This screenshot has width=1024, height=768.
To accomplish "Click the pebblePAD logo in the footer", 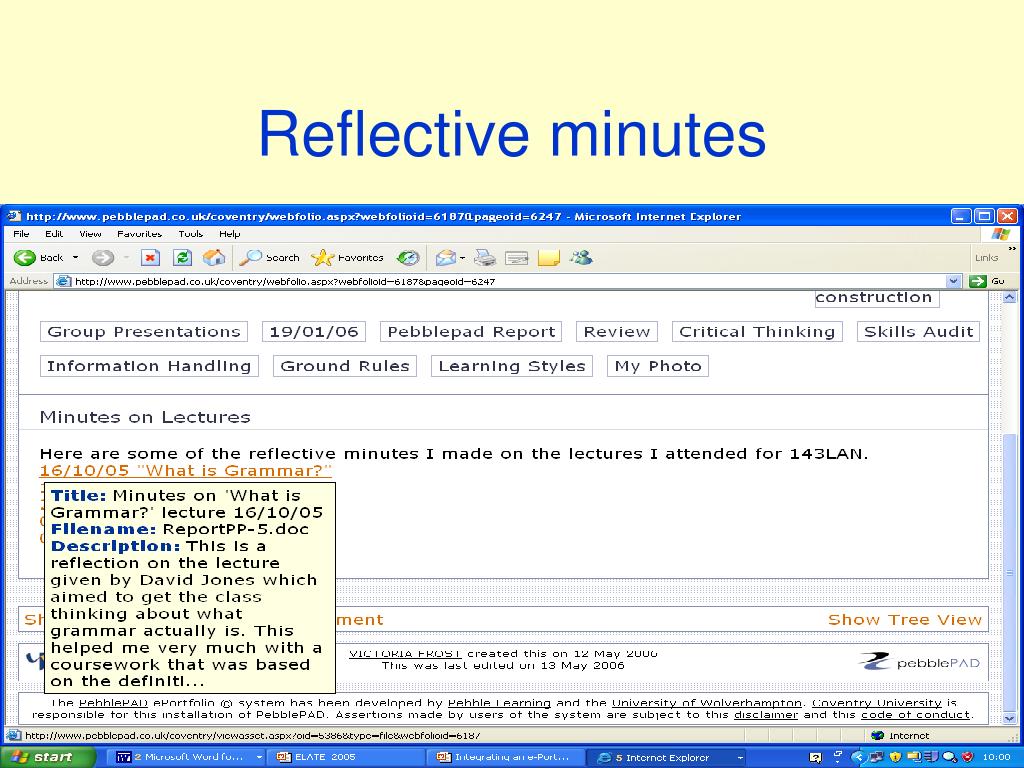I will [x=920, y=662].
